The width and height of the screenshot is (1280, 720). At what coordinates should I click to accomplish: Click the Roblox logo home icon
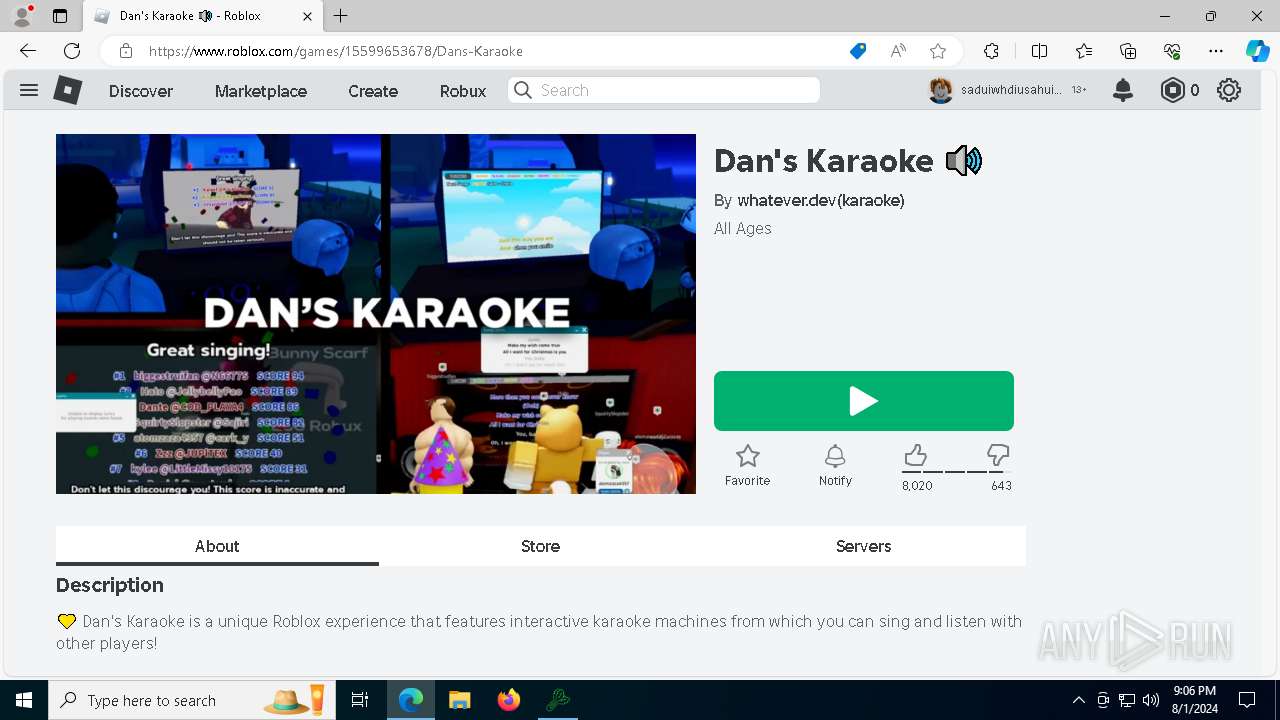tap(67, 90)
